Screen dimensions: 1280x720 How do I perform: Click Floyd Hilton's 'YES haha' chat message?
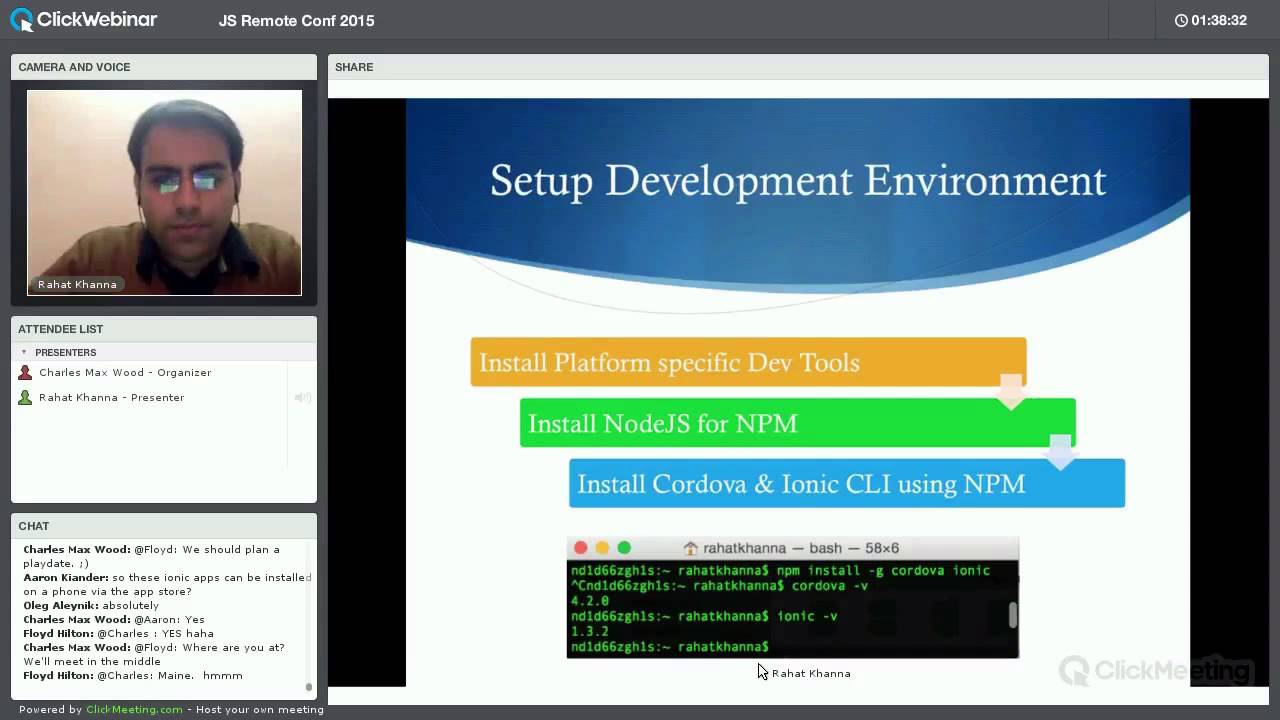pos(118,633)
